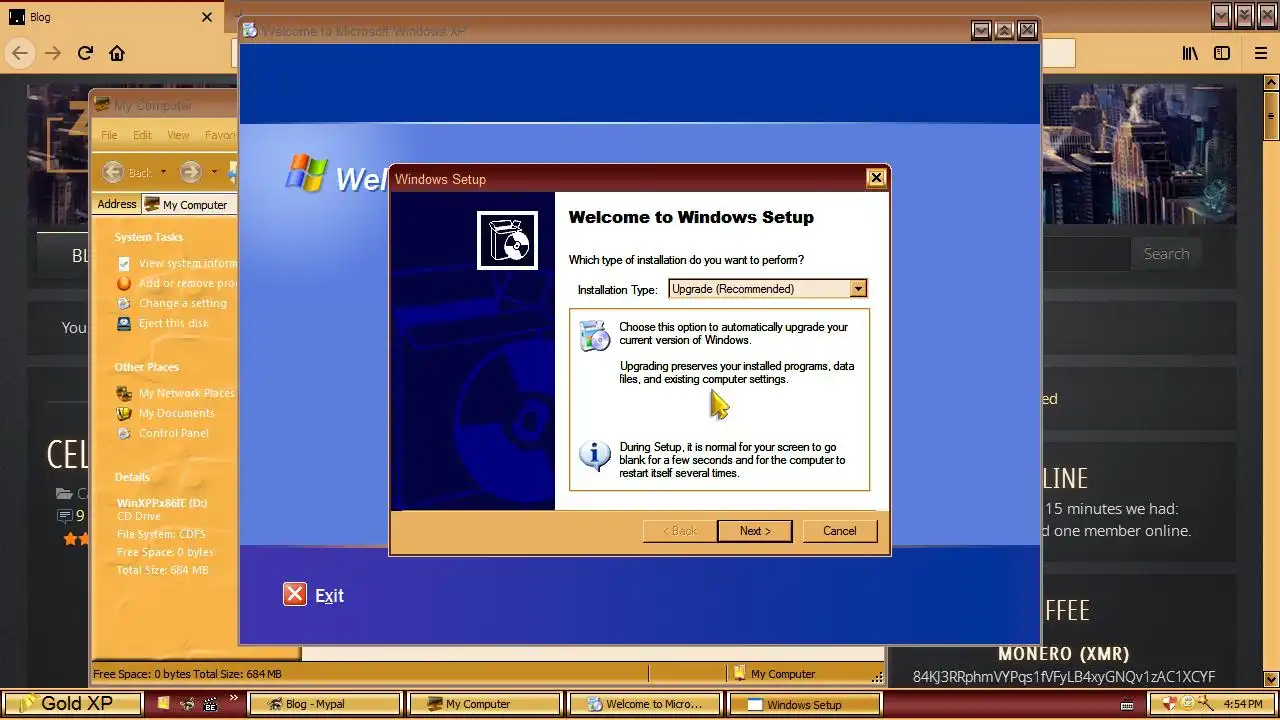Go back in the Mypal browser
1280x720 pixels.
click(x=20, y=53)
